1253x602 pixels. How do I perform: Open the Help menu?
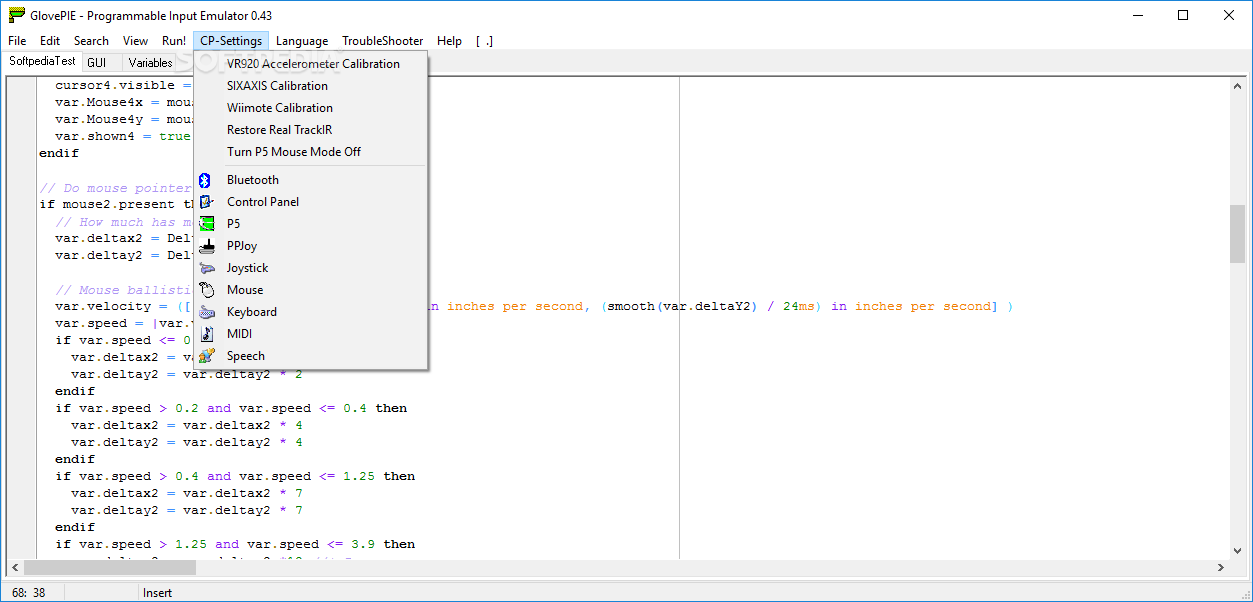pos(450,41)
